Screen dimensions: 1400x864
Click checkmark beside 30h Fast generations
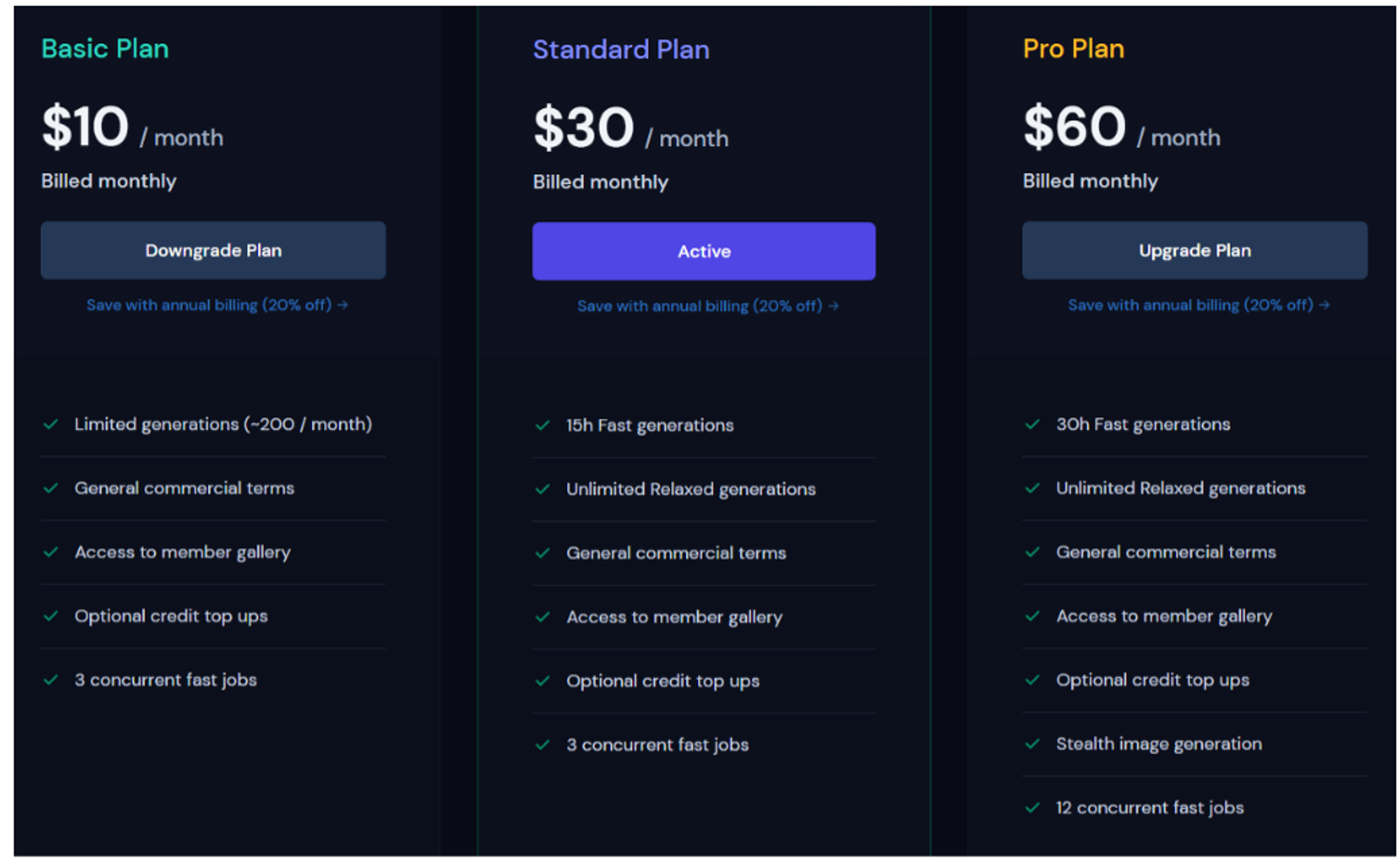(1032, 424)
